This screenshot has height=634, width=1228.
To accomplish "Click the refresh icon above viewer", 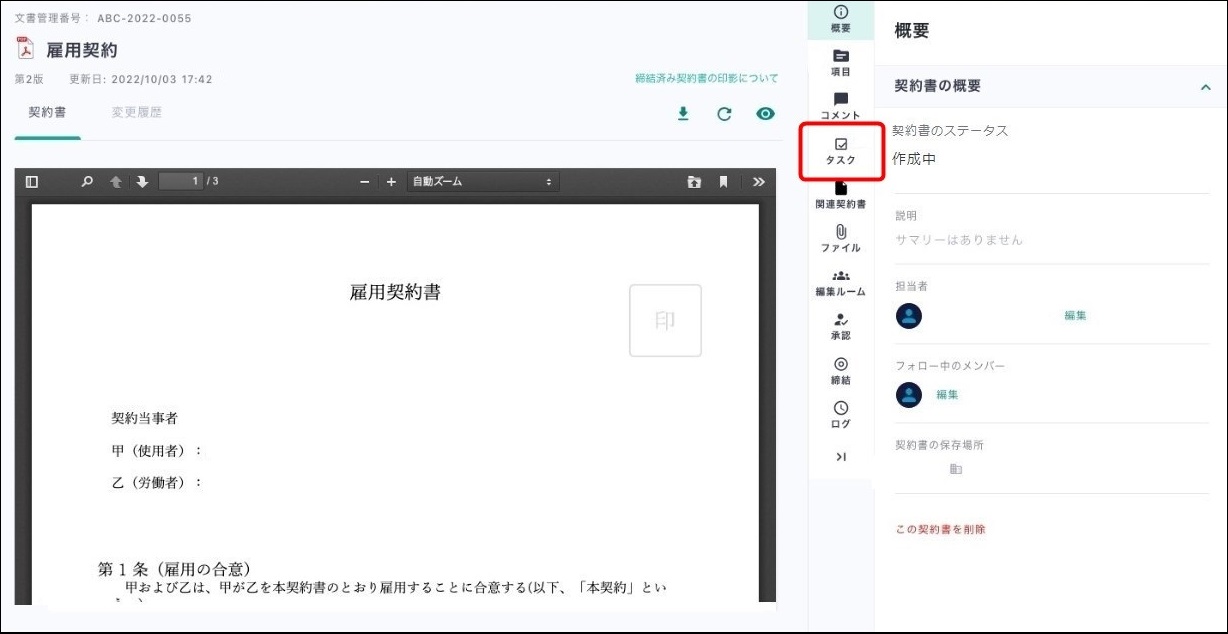I will (x=724, y=114).
